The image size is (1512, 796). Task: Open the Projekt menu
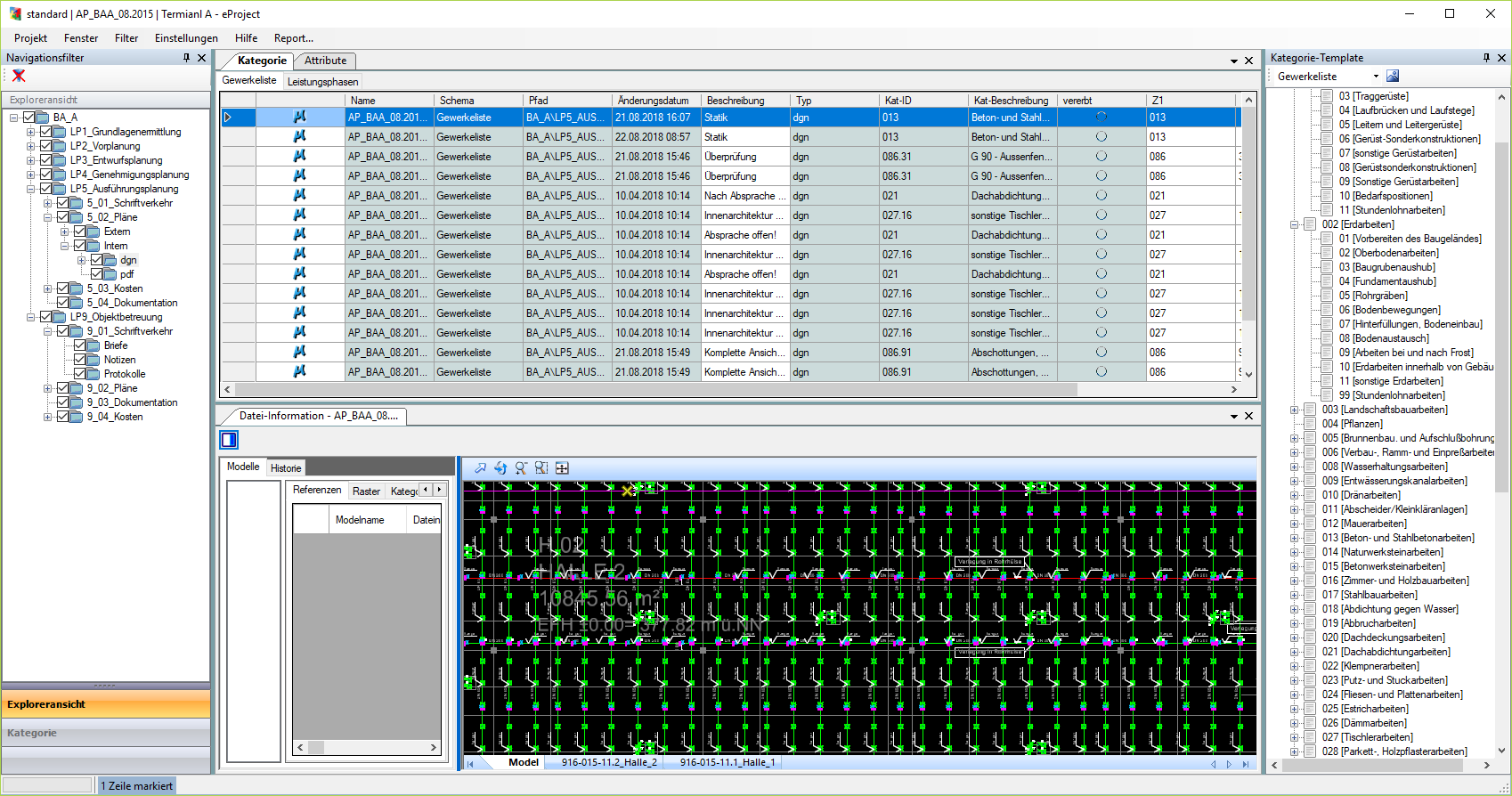30,38
